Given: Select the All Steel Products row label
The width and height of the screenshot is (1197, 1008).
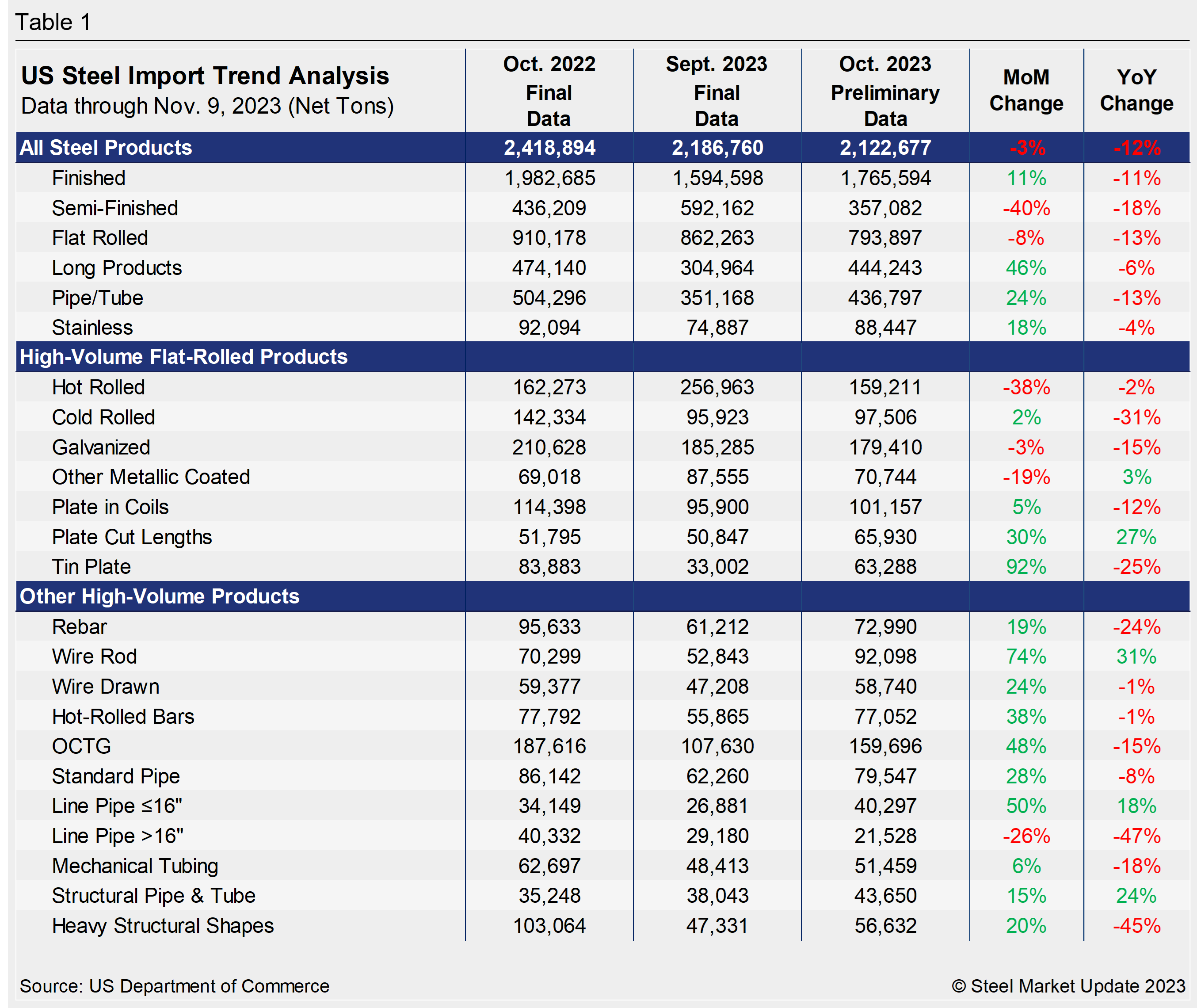Looking at the screenshot, I should tap(106, 147).
